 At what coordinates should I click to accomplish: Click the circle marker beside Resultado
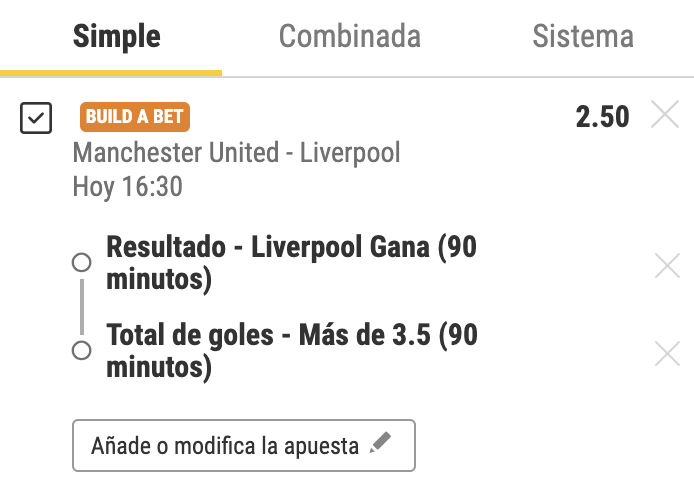tap(82, 263)
